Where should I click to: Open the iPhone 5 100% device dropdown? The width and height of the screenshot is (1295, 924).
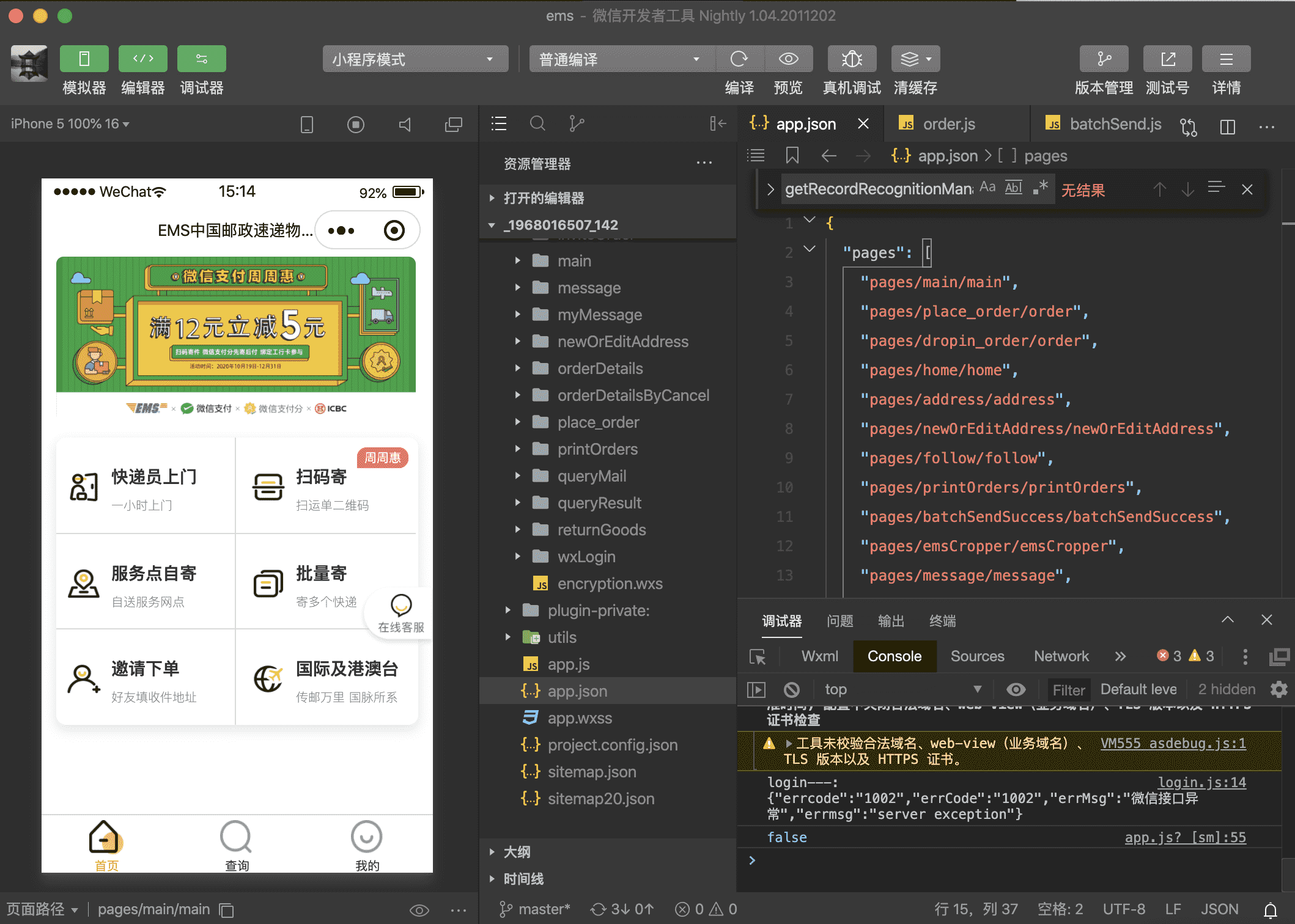70,124
